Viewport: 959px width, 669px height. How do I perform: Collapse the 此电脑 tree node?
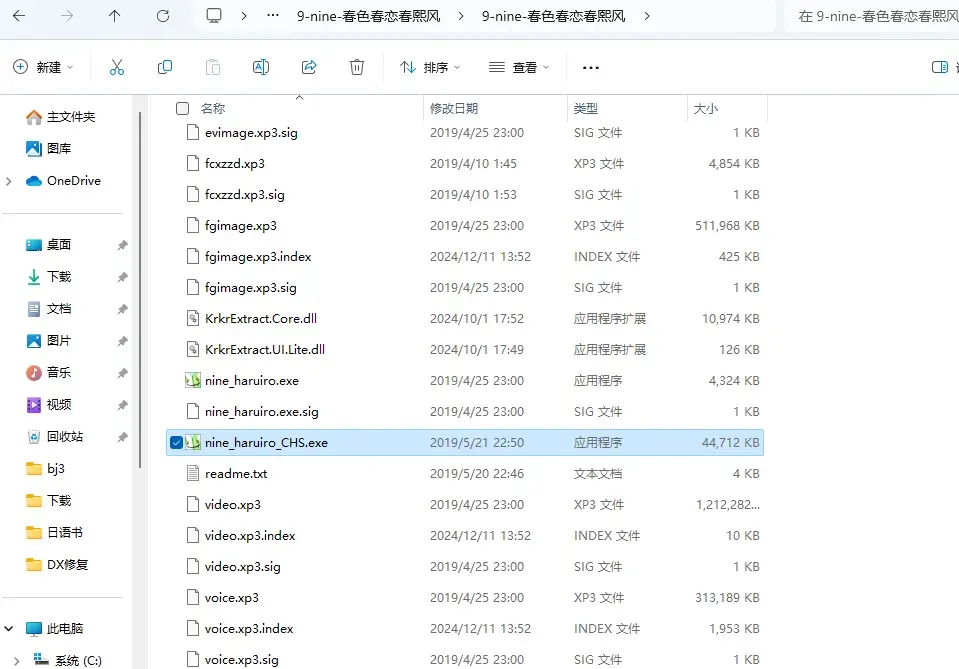(9, 629)
